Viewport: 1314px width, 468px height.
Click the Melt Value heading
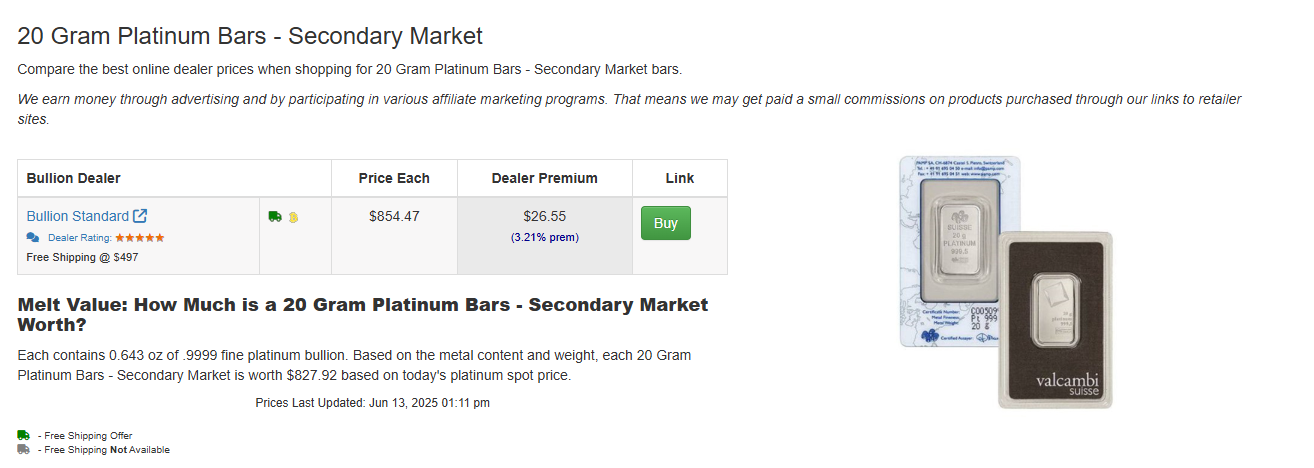click(363, 314)
